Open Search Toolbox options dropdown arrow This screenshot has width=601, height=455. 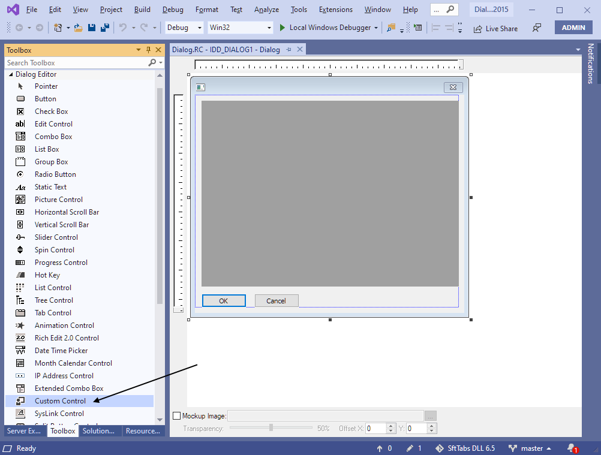pyautogui.click(x=161, y=62)
